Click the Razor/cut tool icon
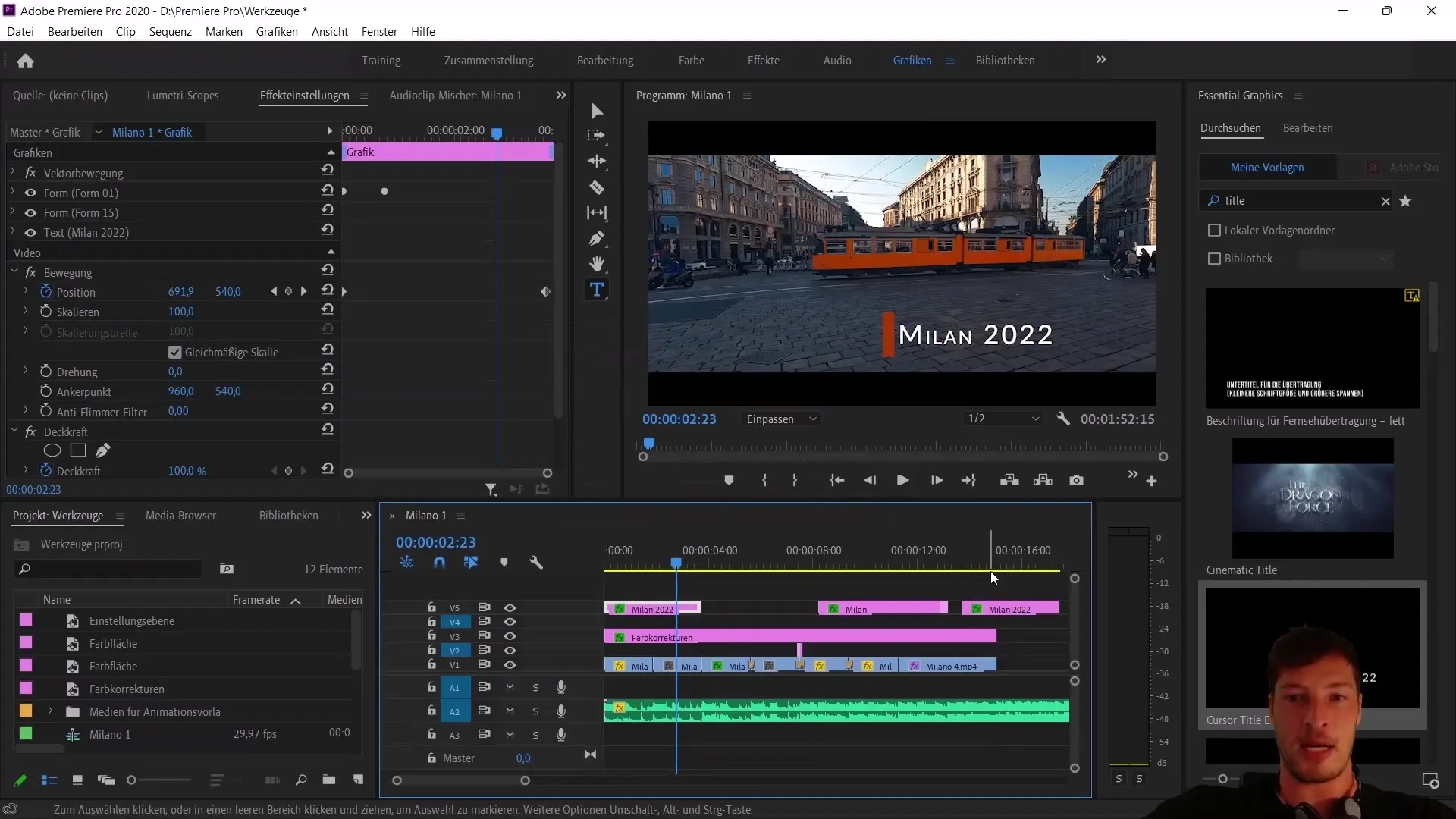 pos(598,187)
